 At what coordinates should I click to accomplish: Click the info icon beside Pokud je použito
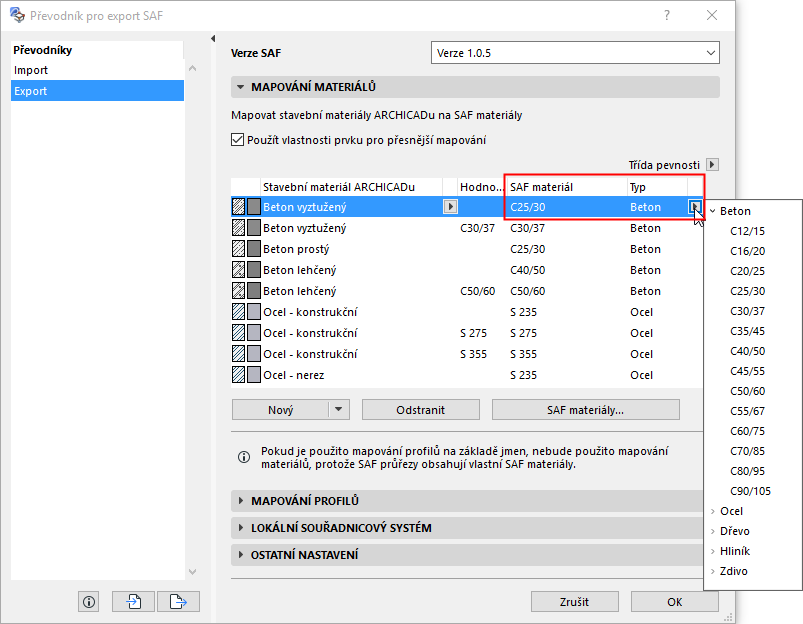click(244, 457)
